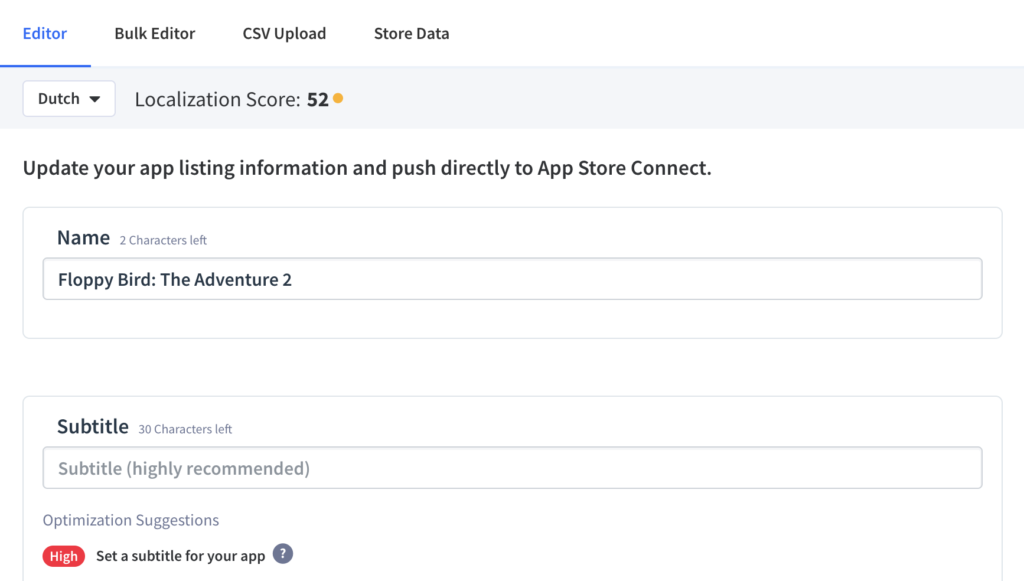Click the '2 Characters left' counter
The height and width of the screenshot is (581, 1024).
pos(163,240)
